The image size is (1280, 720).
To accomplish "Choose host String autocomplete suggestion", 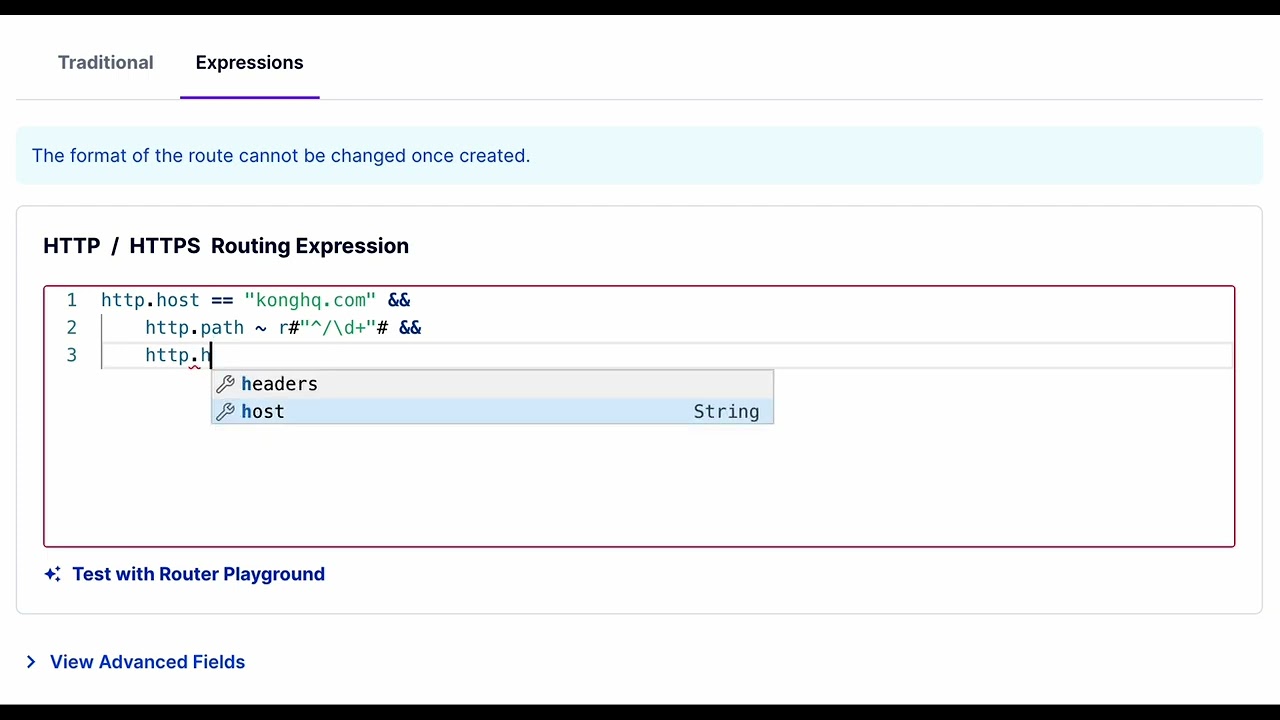I will [492, 412].
